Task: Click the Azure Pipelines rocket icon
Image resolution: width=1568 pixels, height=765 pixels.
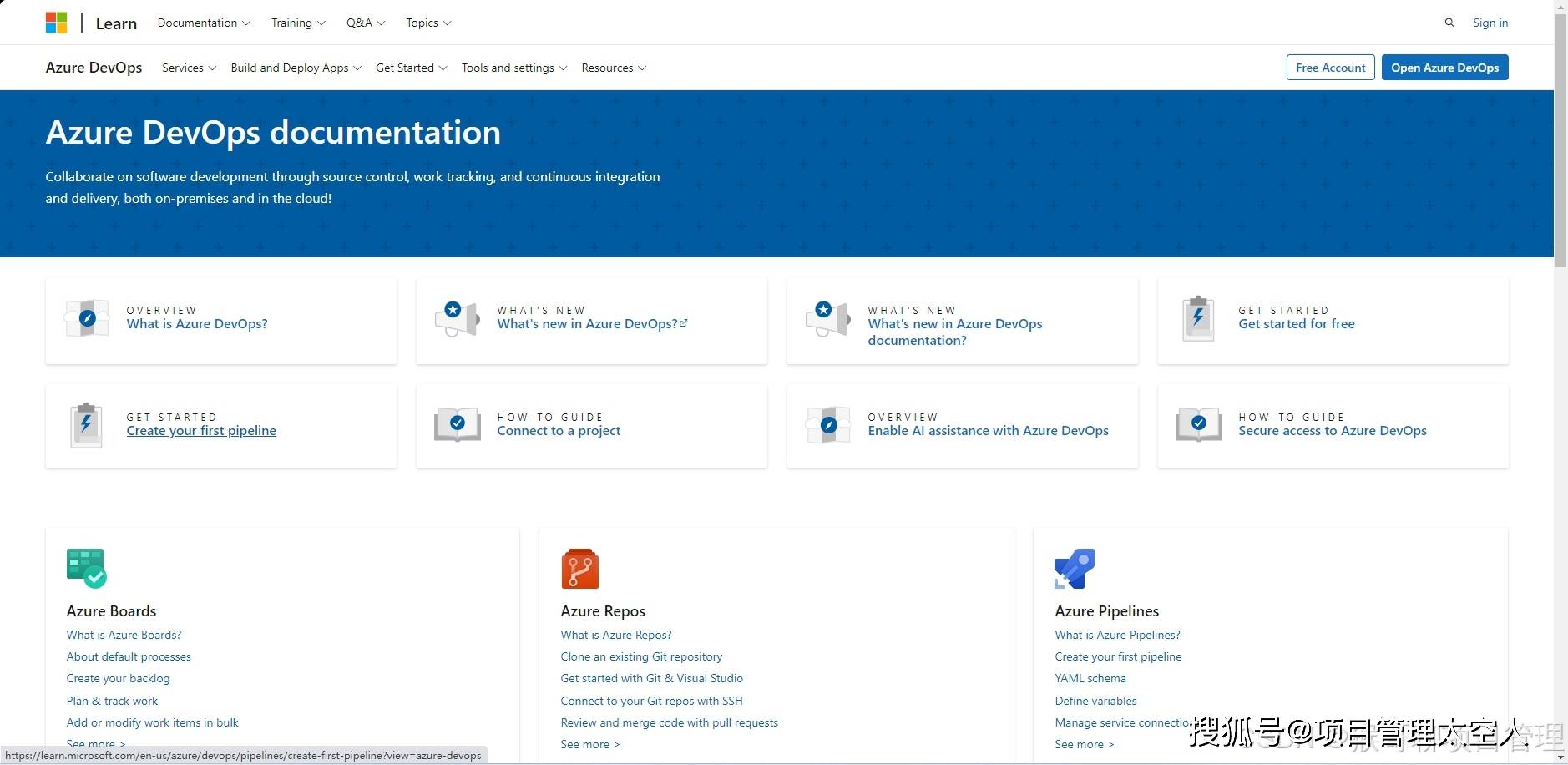Action: [x=1075, y=569]
